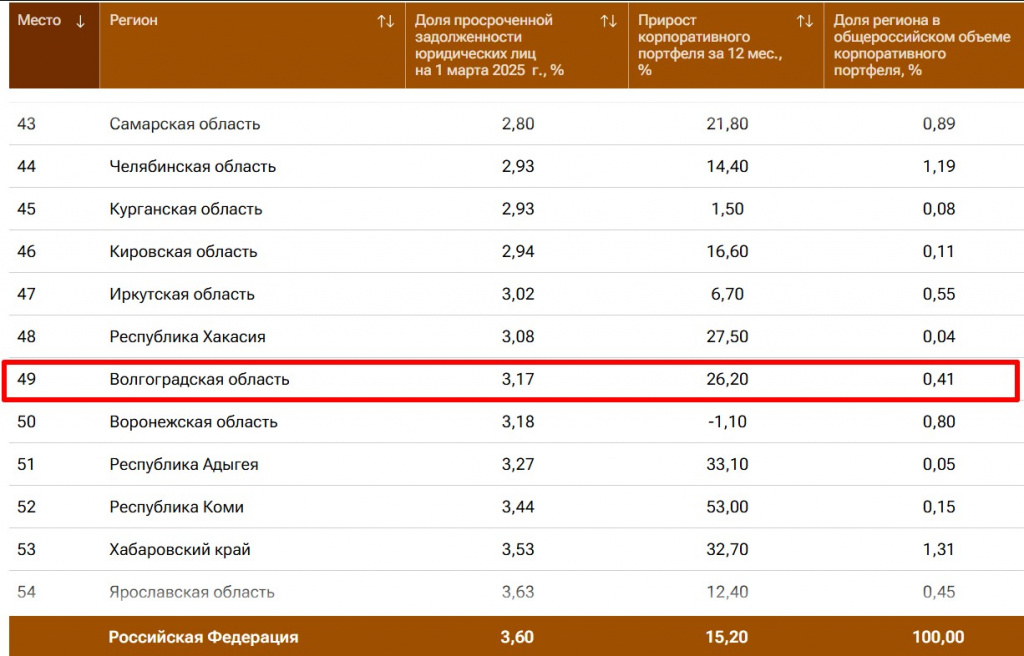
Task: Click overdue share value 3,18
Action: coord(518,421)
